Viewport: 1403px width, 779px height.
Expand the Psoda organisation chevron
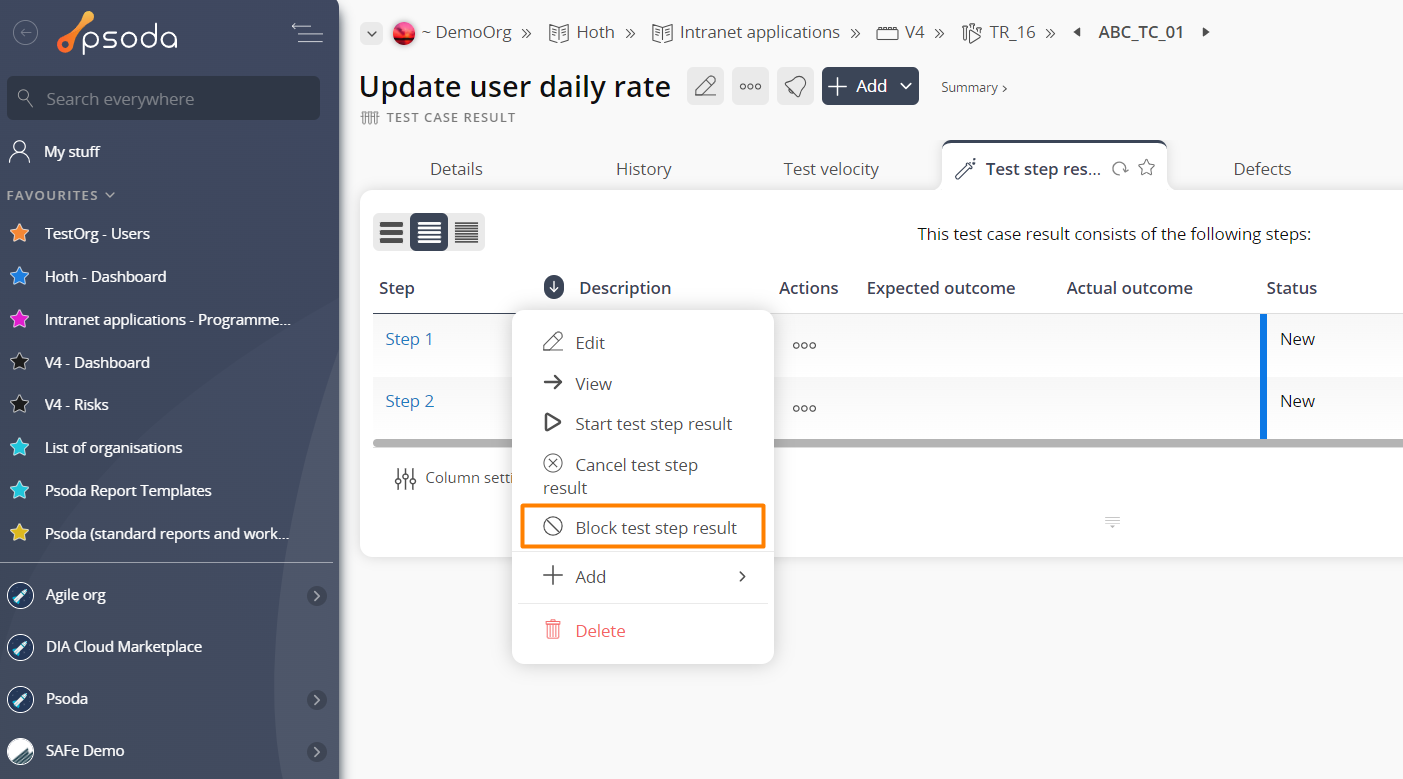click(x=316, y=699)
